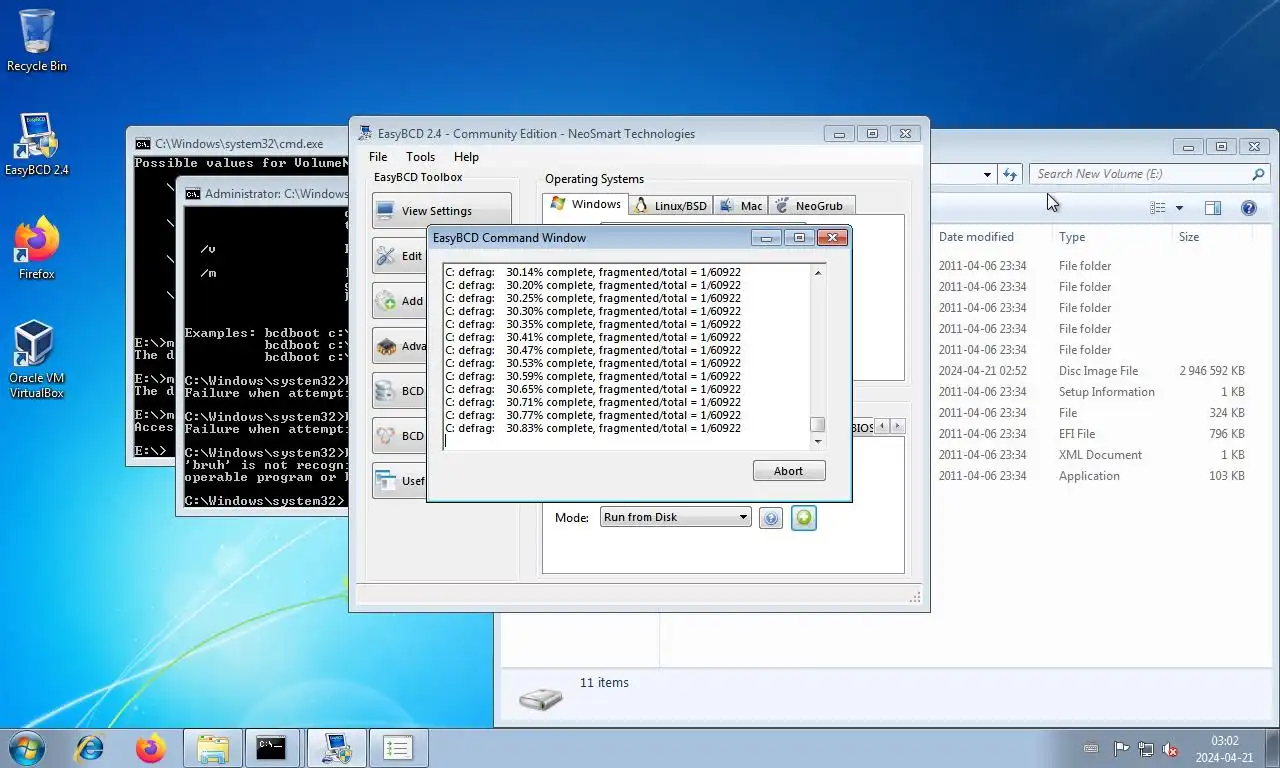Click the View Settings button label
The width and height of the screenshot is (1280, 768).
437,211
